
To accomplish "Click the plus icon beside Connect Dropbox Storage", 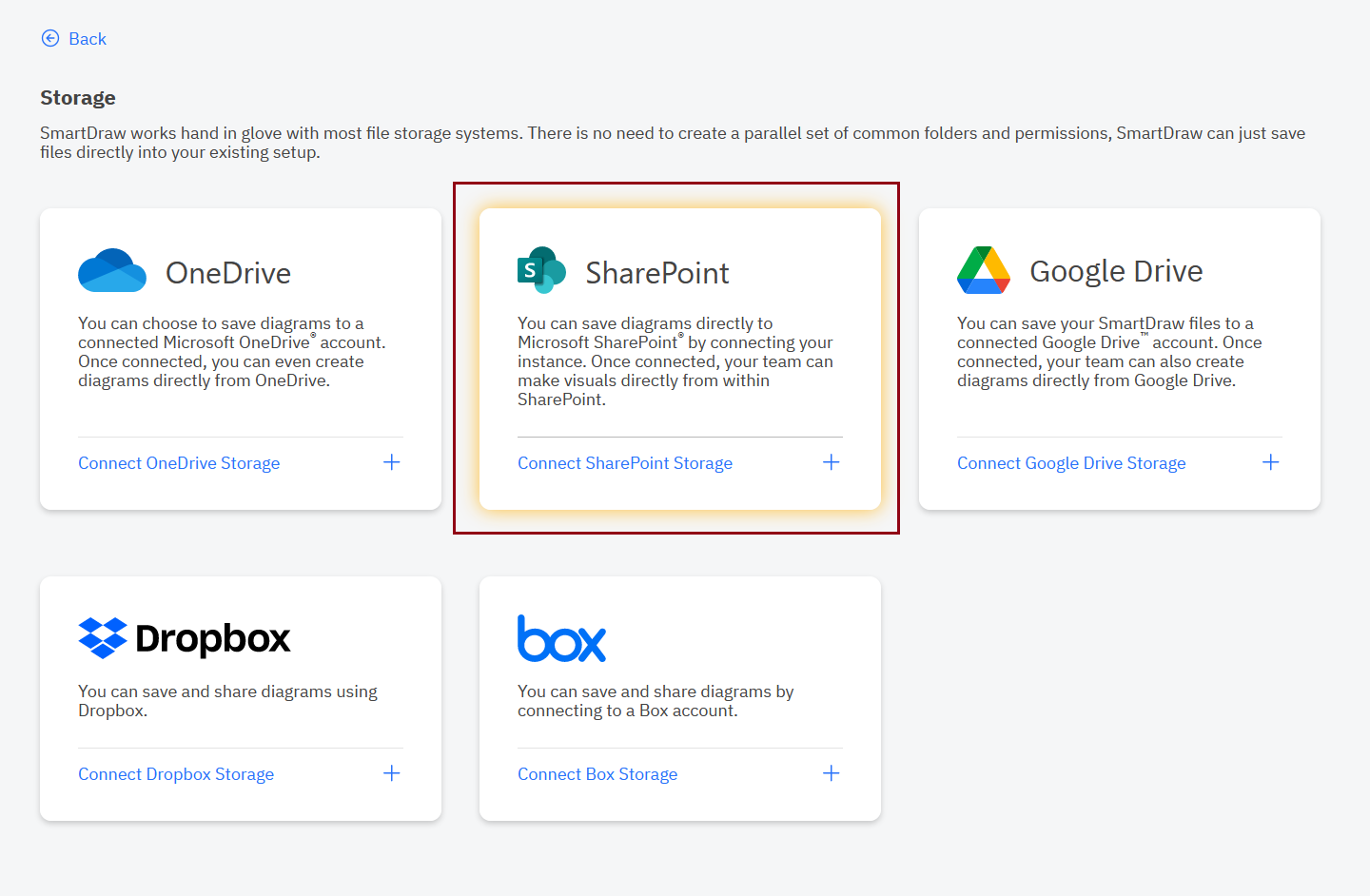I will coord(391,772).
